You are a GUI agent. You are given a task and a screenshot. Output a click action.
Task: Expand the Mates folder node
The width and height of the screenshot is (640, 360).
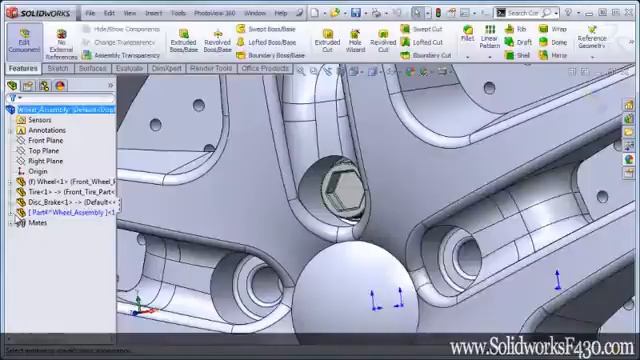coord(10,223)
